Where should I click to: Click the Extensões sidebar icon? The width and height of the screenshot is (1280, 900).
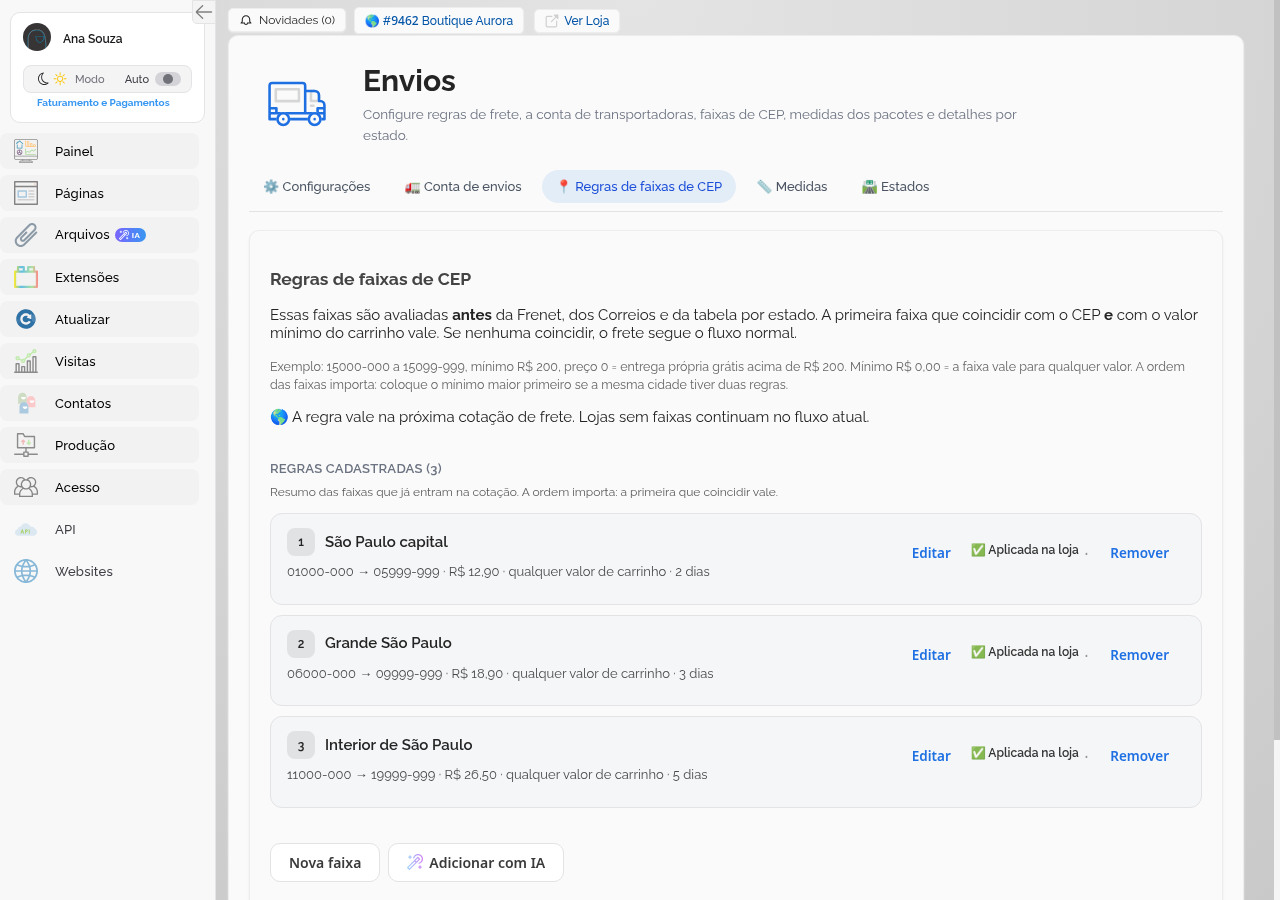click(26, 277)
